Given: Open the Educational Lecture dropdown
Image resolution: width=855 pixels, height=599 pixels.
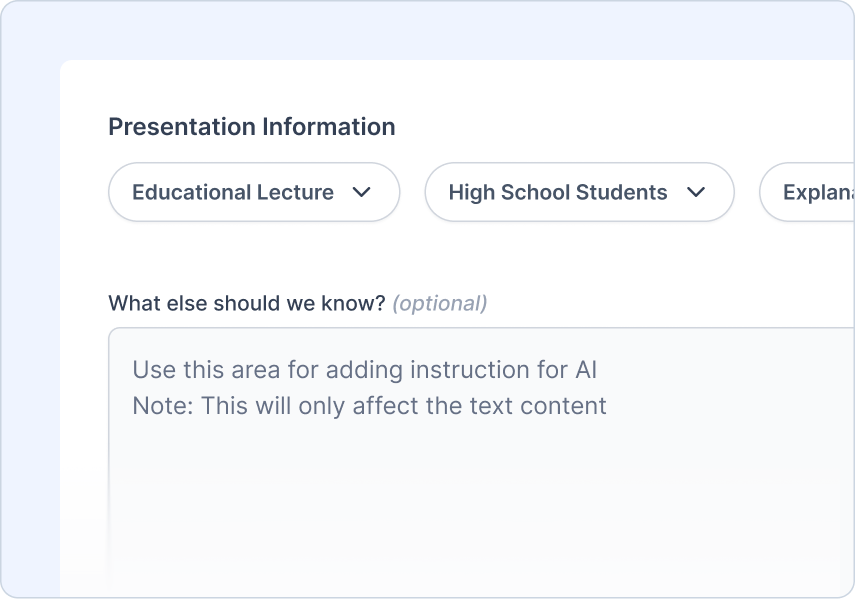Looking at the screenshot, I should pos(253,192).
